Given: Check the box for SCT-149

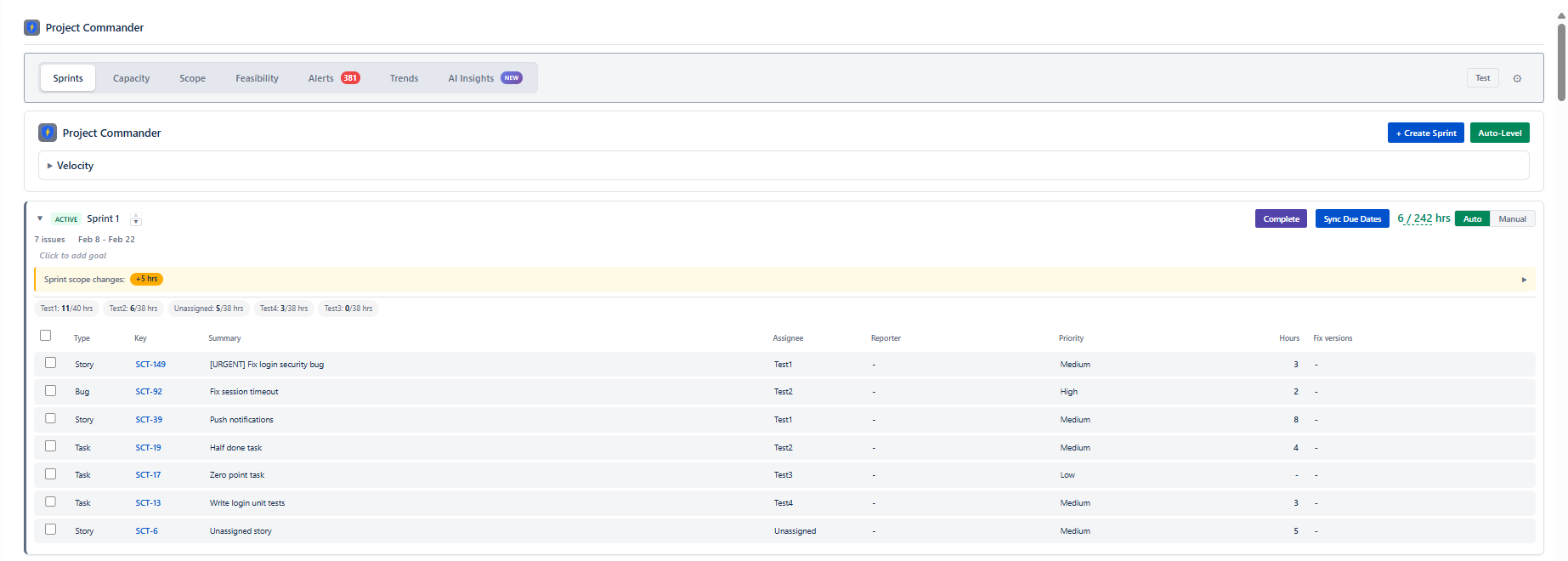Looking at the screenshot, I should pyautogui.click(x=51, y=363).
